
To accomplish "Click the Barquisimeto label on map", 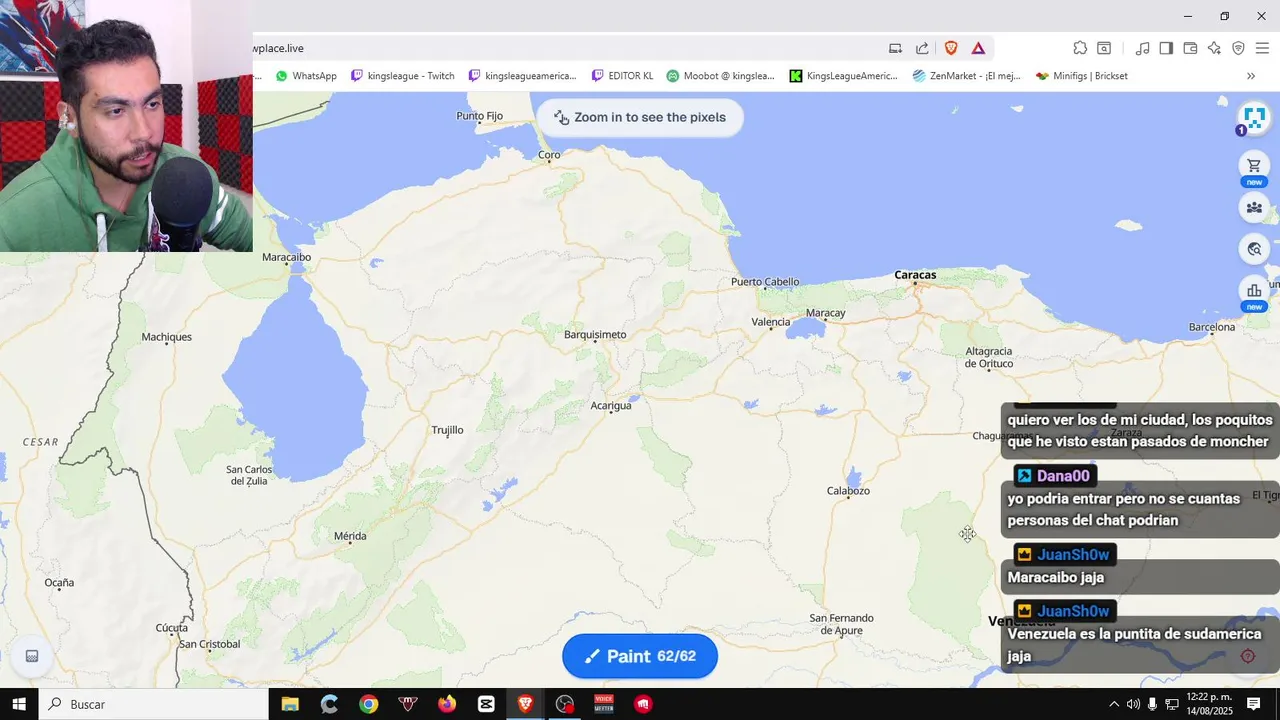I will [x=595, y=334].
